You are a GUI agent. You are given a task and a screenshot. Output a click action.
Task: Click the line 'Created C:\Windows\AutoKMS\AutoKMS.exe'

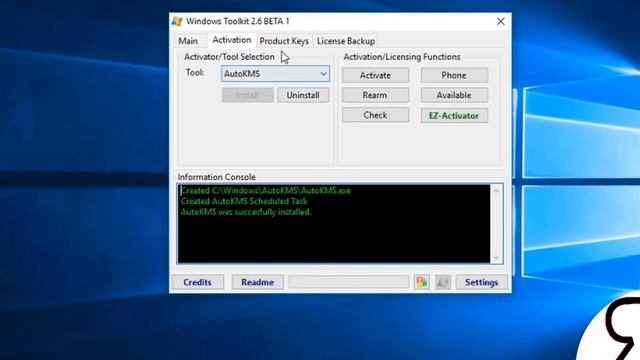[266, 191]
